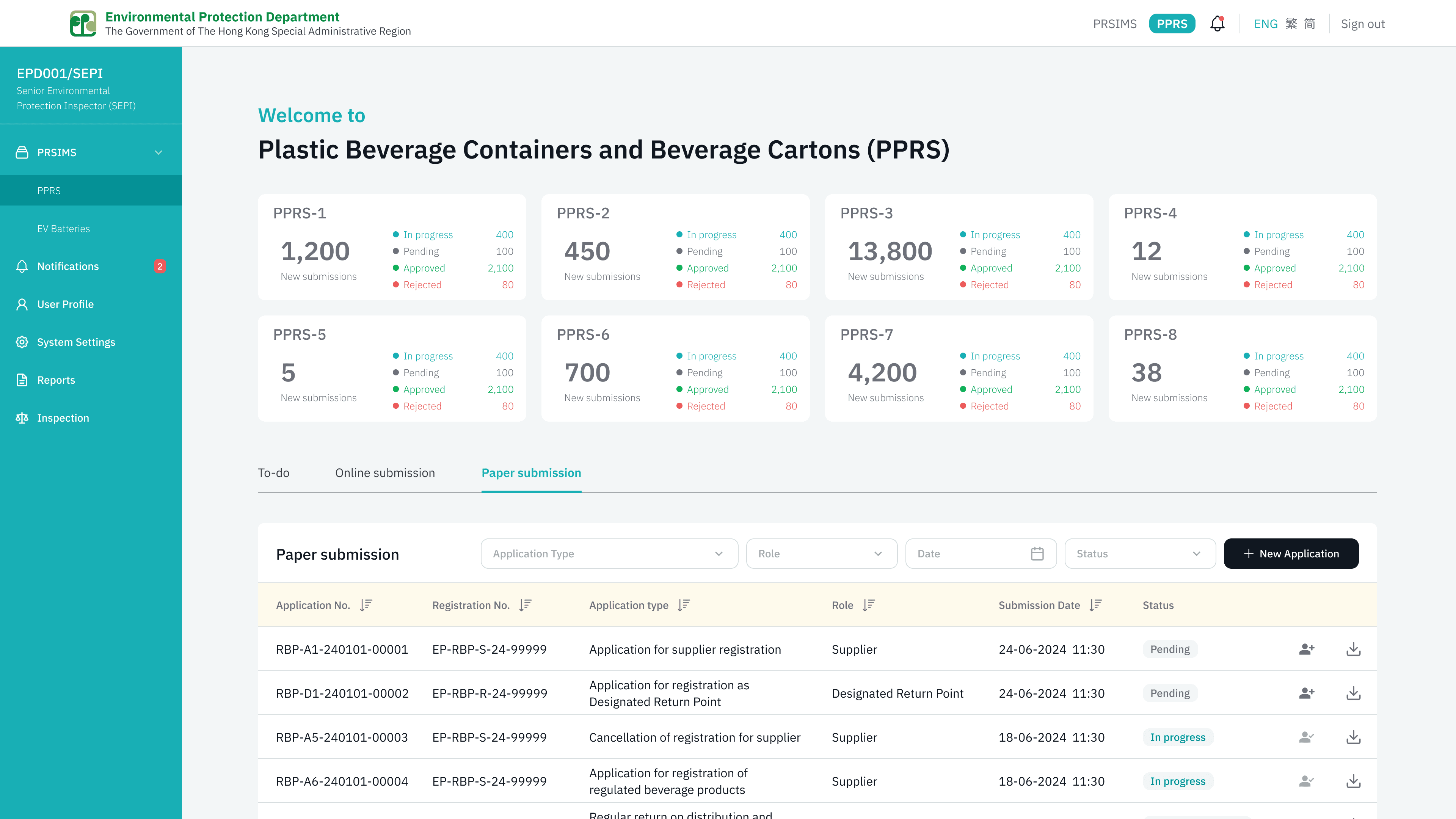Click the New Application button
The image size is (1456, 819).
[x=1291, y=554]
